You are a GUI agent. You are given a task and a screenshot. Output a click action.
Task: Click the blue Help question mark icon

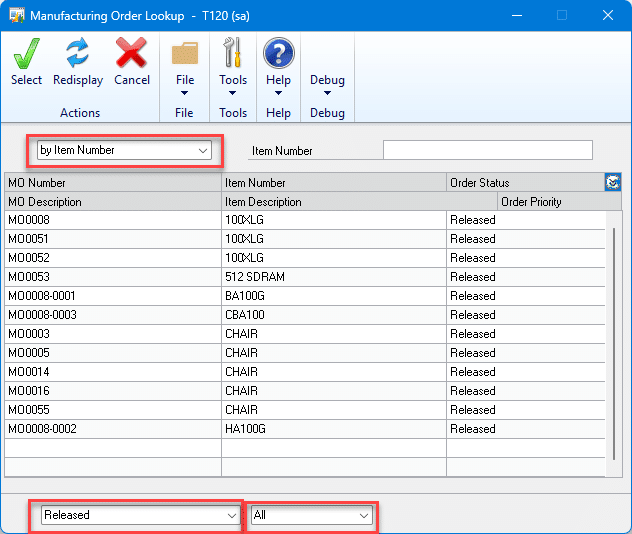click(278, 54)
